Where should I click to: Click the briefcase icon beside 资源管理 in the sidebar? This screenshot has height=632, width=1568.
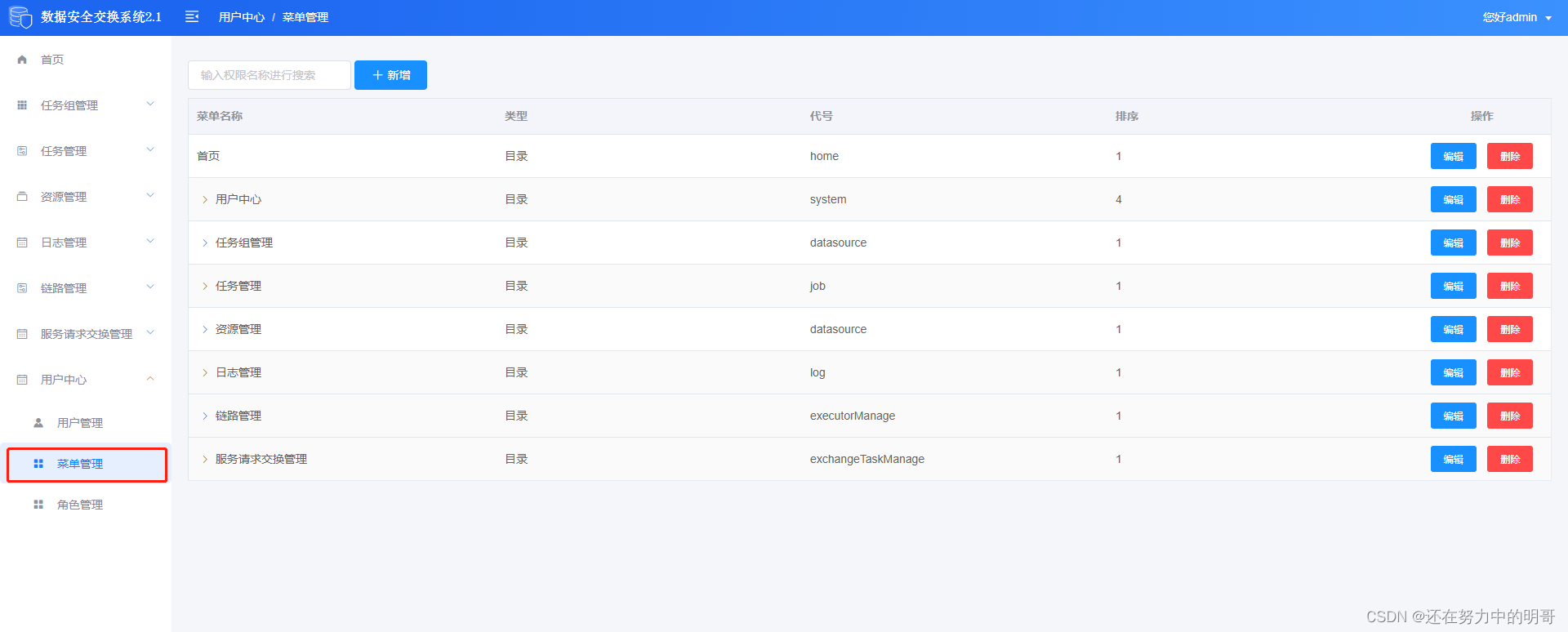pyautogui.click(x=22, y=197)
